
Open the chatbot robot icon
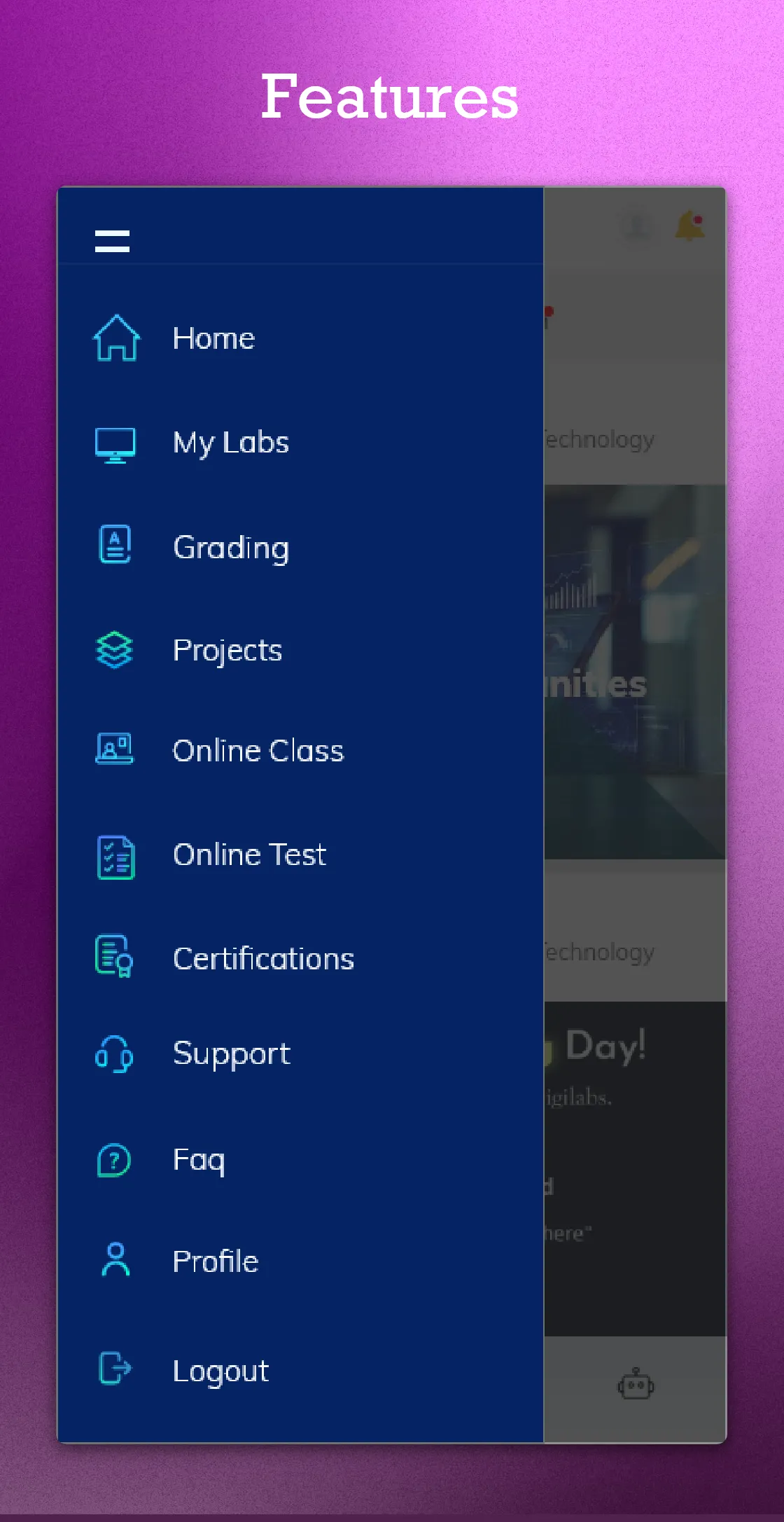click(x=636, y=1383)
